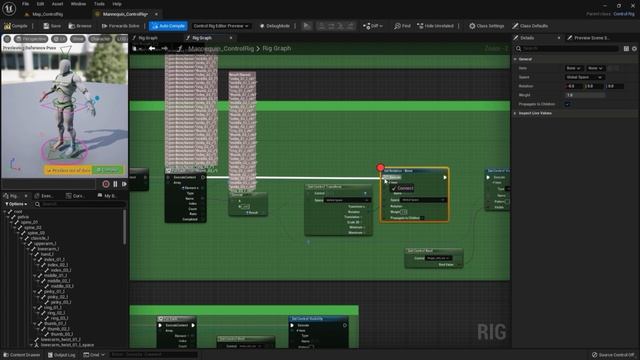Open the Tools menu

click(x=99, y=4)
